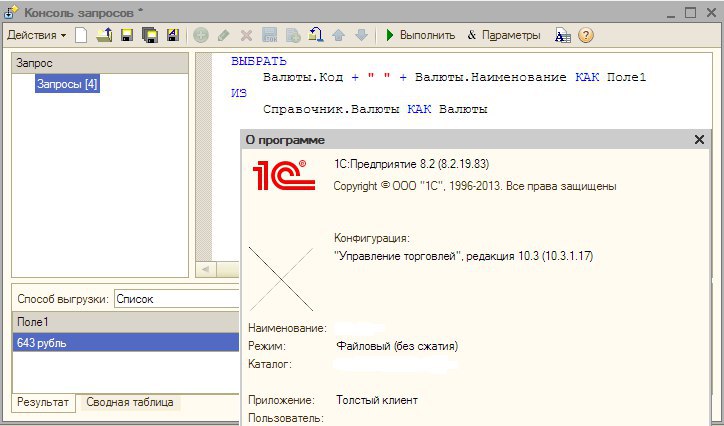Click the Поле1 result column header
Screen dimensions: 724x426
point(126,322)
